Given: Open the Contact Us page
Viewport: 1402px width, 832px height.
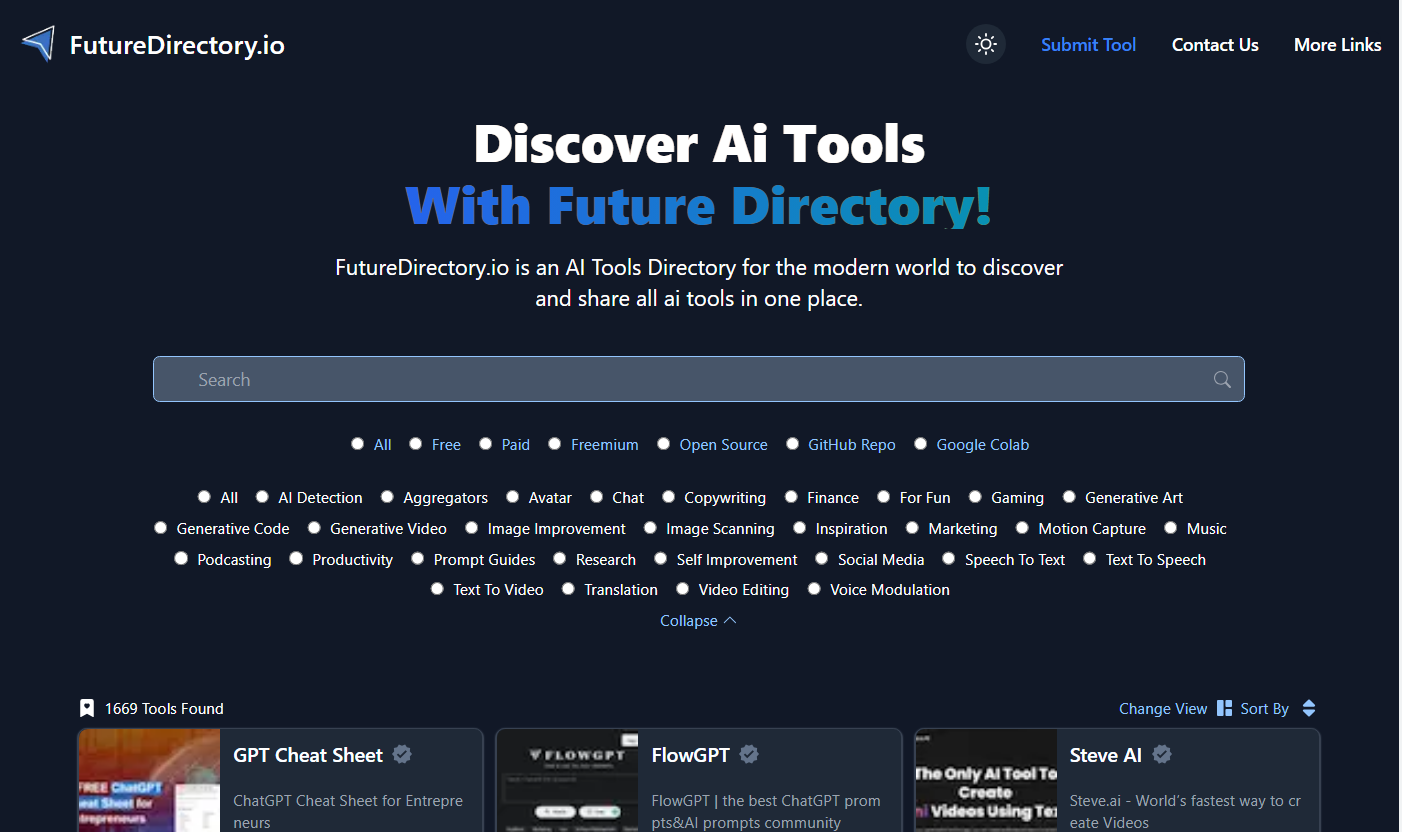Looking at the screenshot, I should pos(1215,45).
